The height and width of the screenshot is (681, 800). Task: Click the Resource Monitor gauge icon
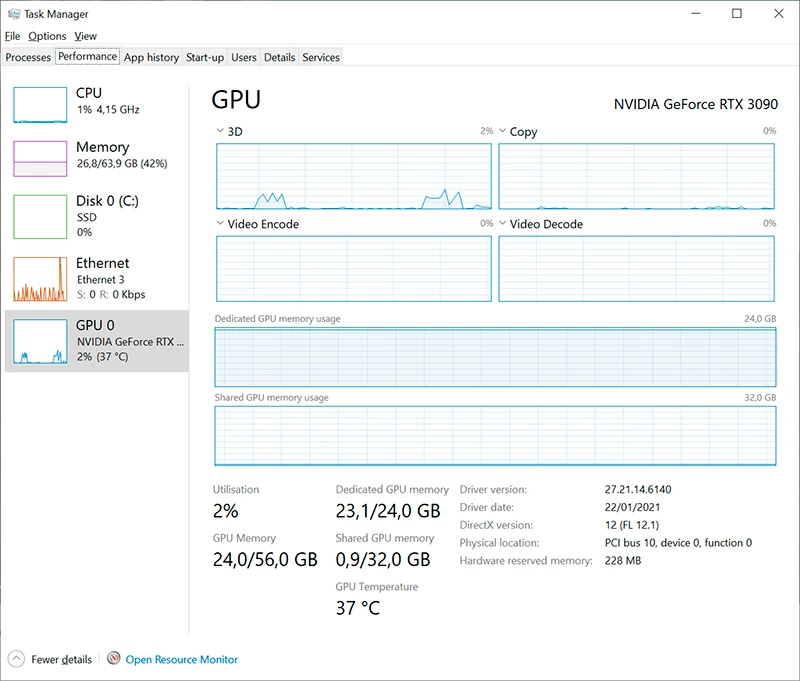[114, 658]
